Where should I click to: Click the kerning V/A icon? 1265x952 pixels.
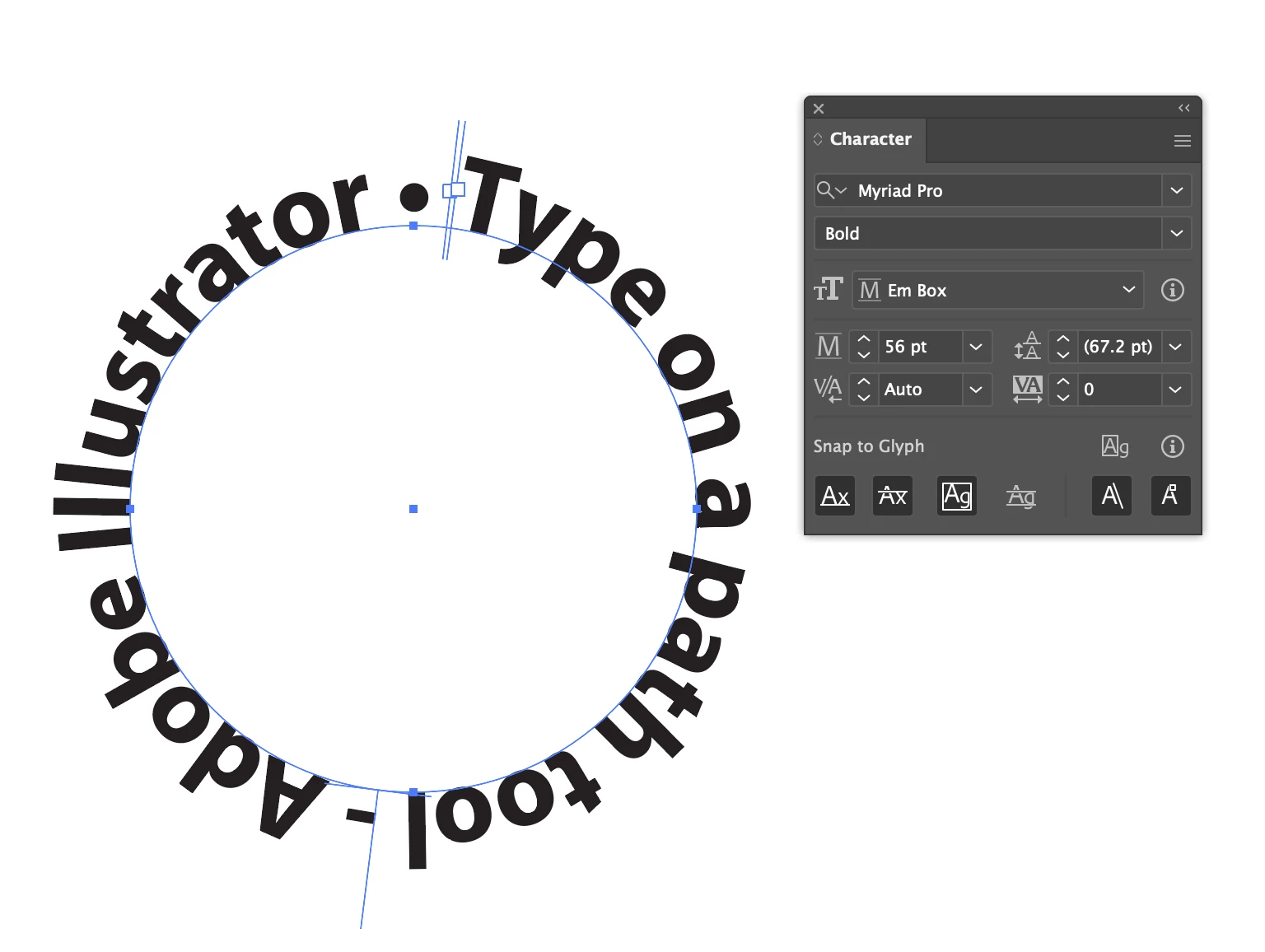[829, 389]
